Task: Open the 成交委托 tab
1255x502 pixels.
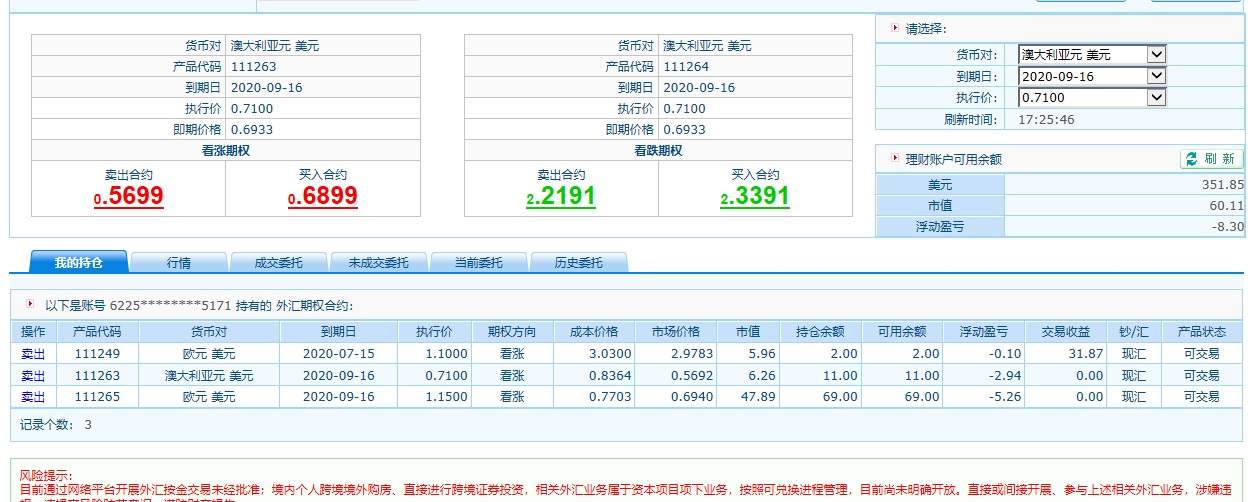Action: point(278,263)
